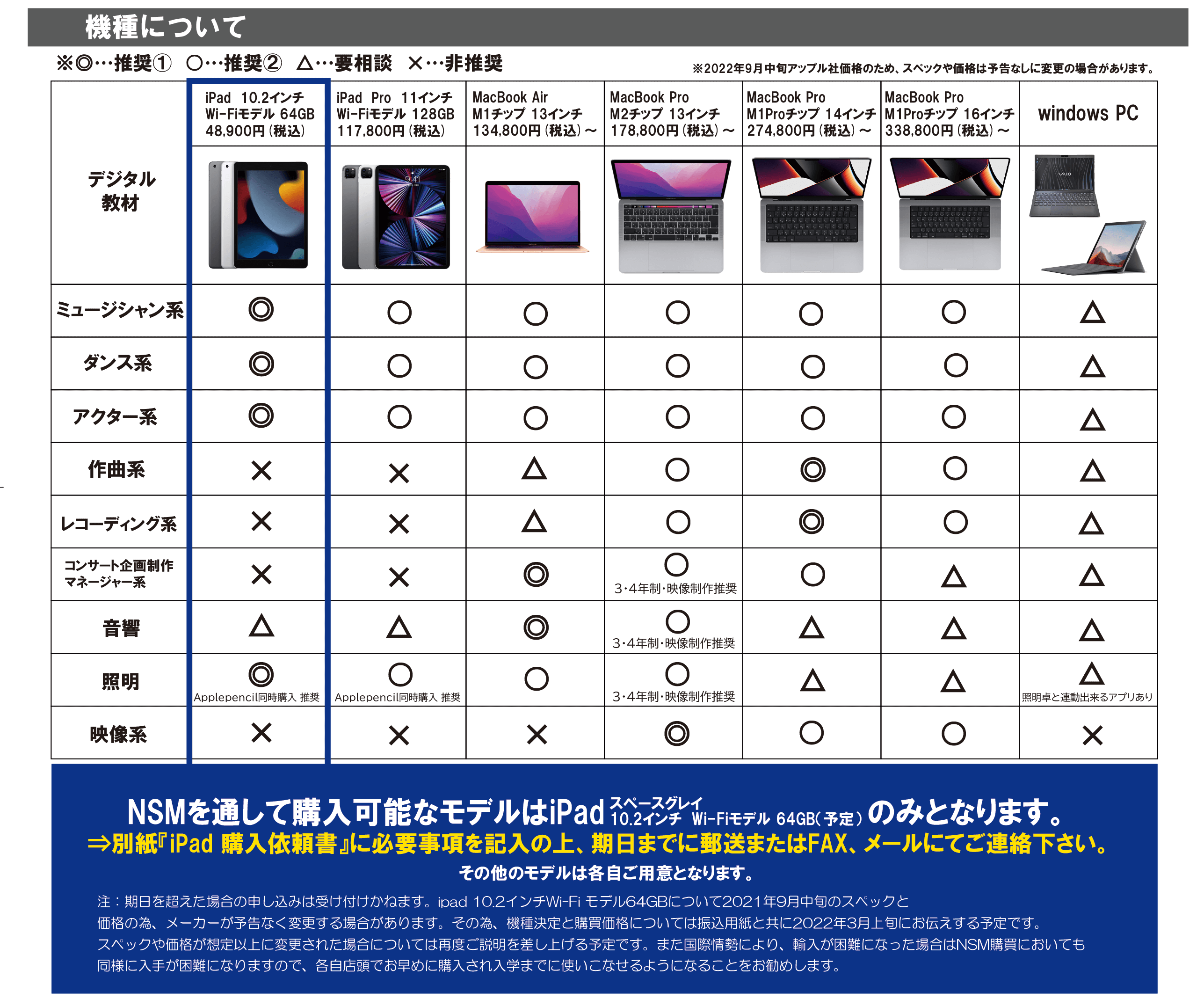Image resolution: width=1204 pixels, height=999 pixels.
Task: Click Applepencil同時購入 推奨 note under iPad Pro 11インチ
Action: [397, 697]
